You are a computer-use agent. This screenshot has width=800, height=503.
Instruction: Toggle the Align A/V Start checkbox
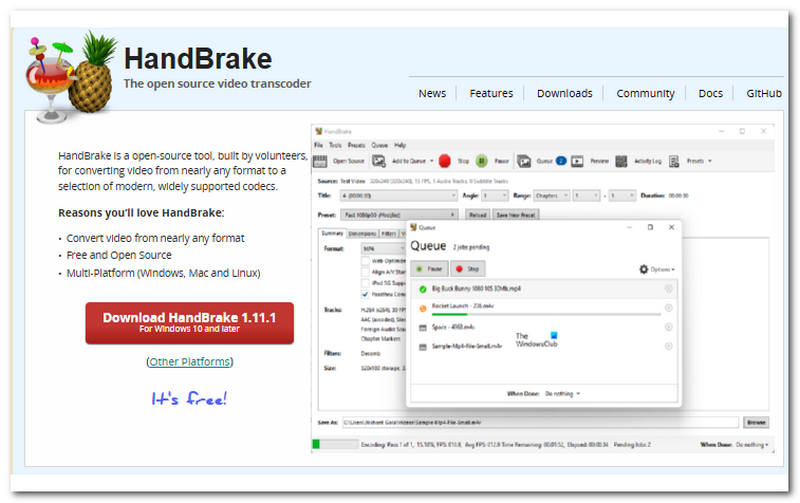(x=364, y=270)
